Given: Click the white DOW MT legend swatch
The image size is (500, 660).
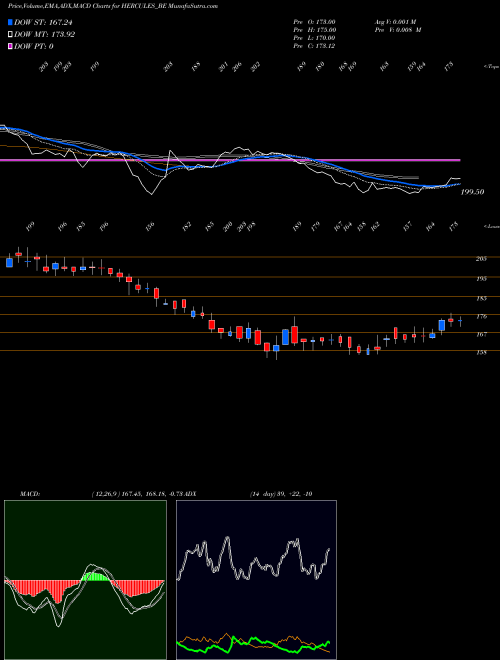Looking at the screenshot, I should 10,35.
